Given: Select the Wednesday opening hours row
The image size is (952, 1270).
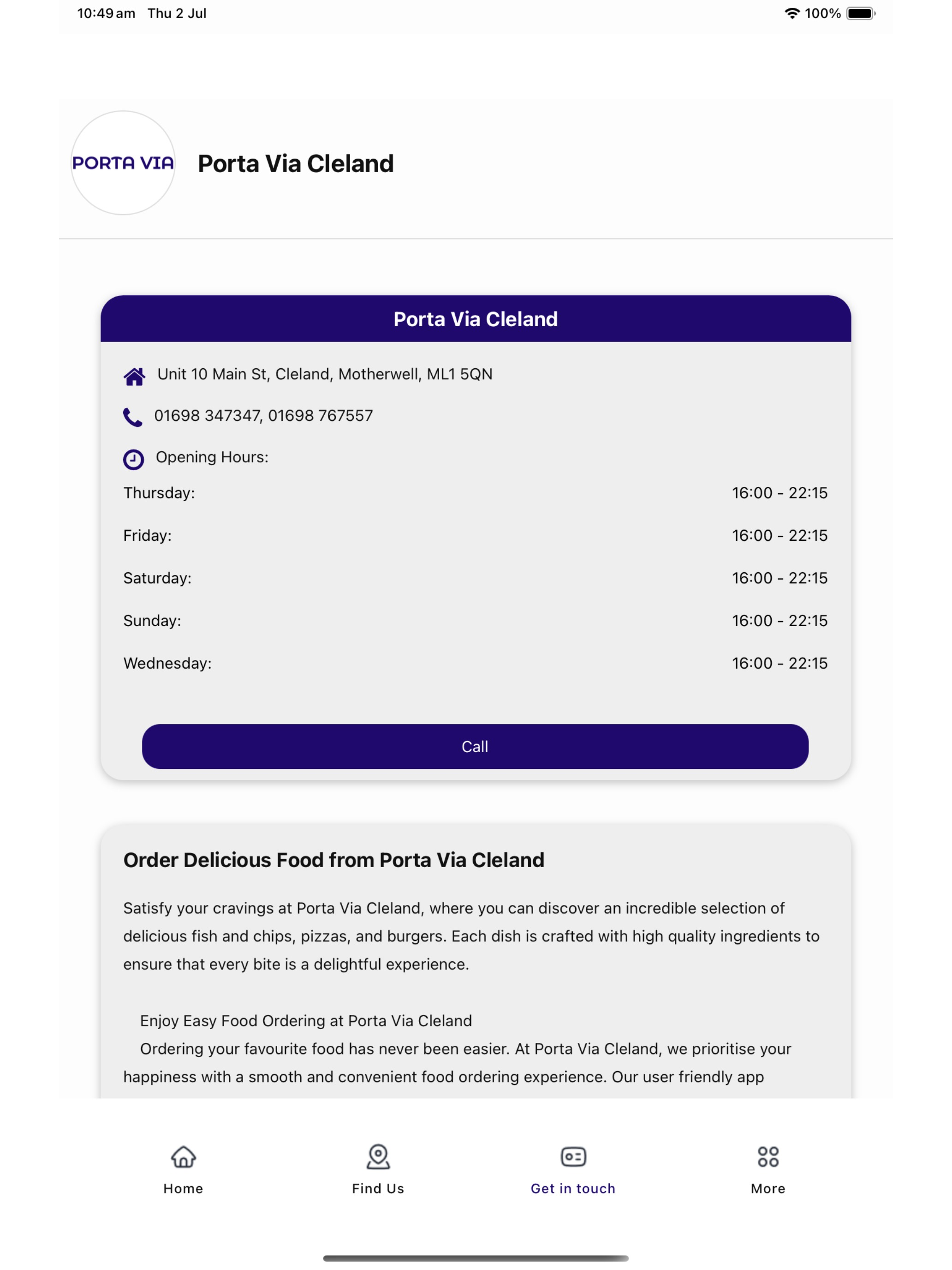Looking at the screenshot, I should click(x=475, y=663).
